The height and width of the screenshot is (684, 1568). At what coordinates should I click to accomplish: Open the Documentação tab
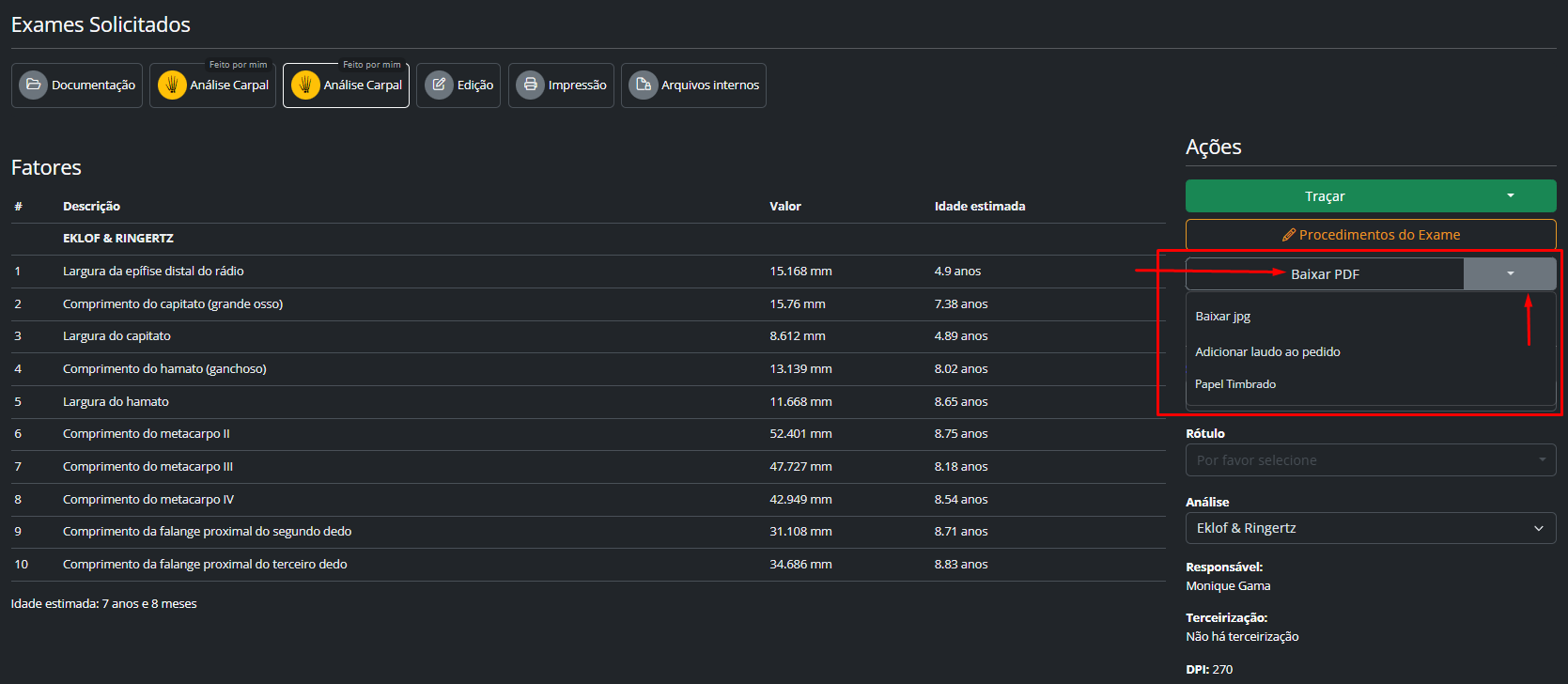point(77,85)
